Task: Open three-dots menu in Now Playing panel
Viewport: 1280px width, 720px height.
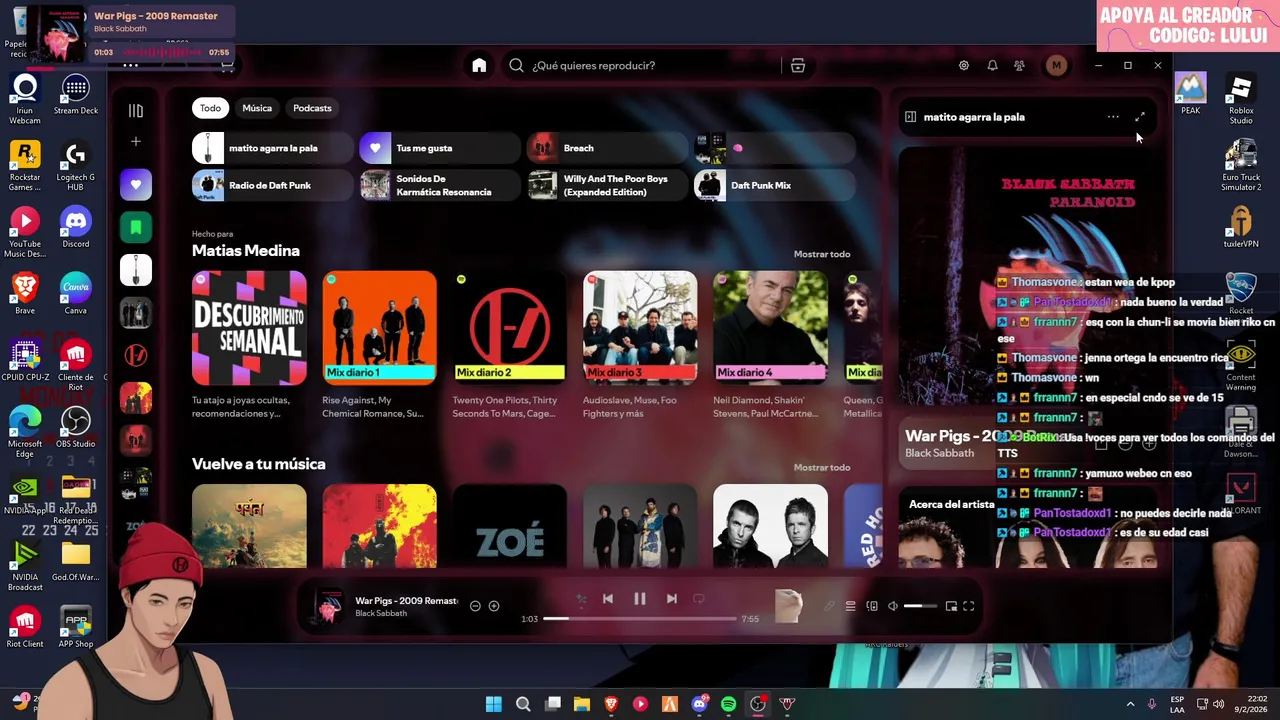Action: tap(1113, 117)
